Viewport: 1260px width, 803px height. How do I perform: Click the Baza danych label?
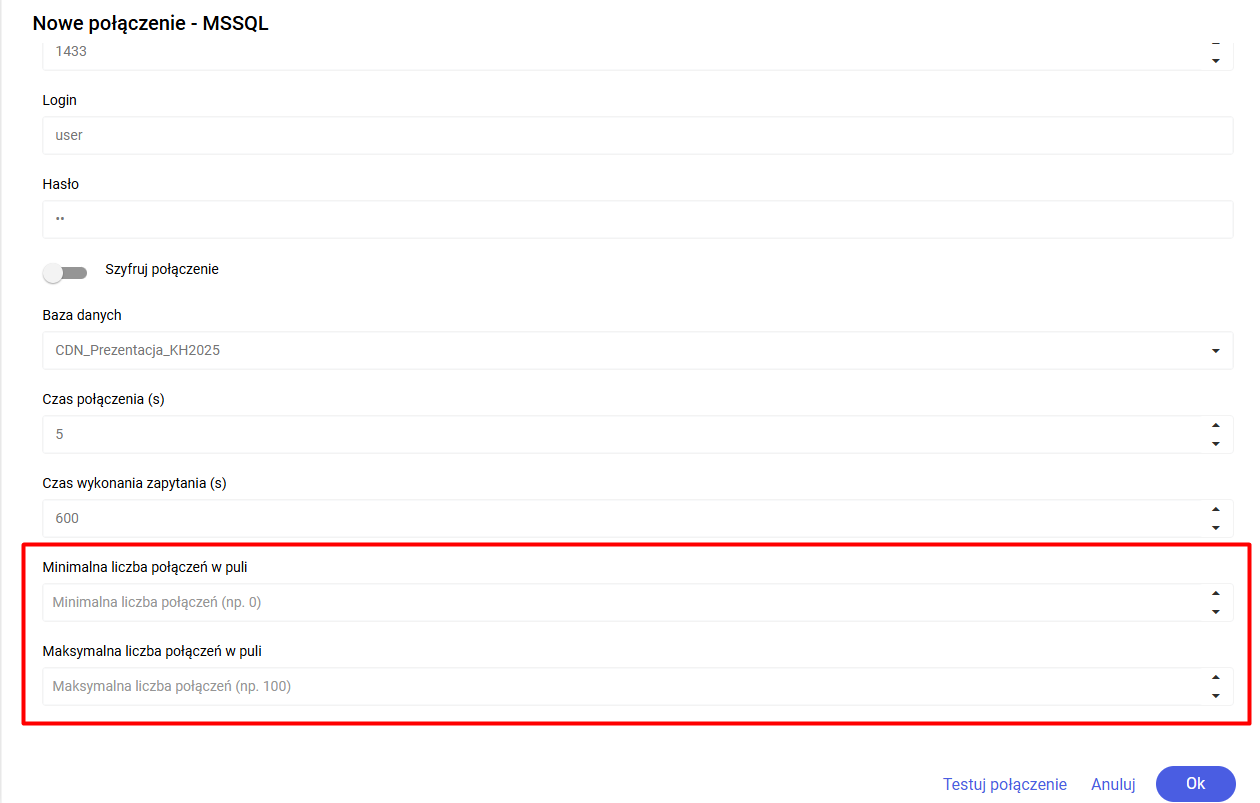coord(82,315)
